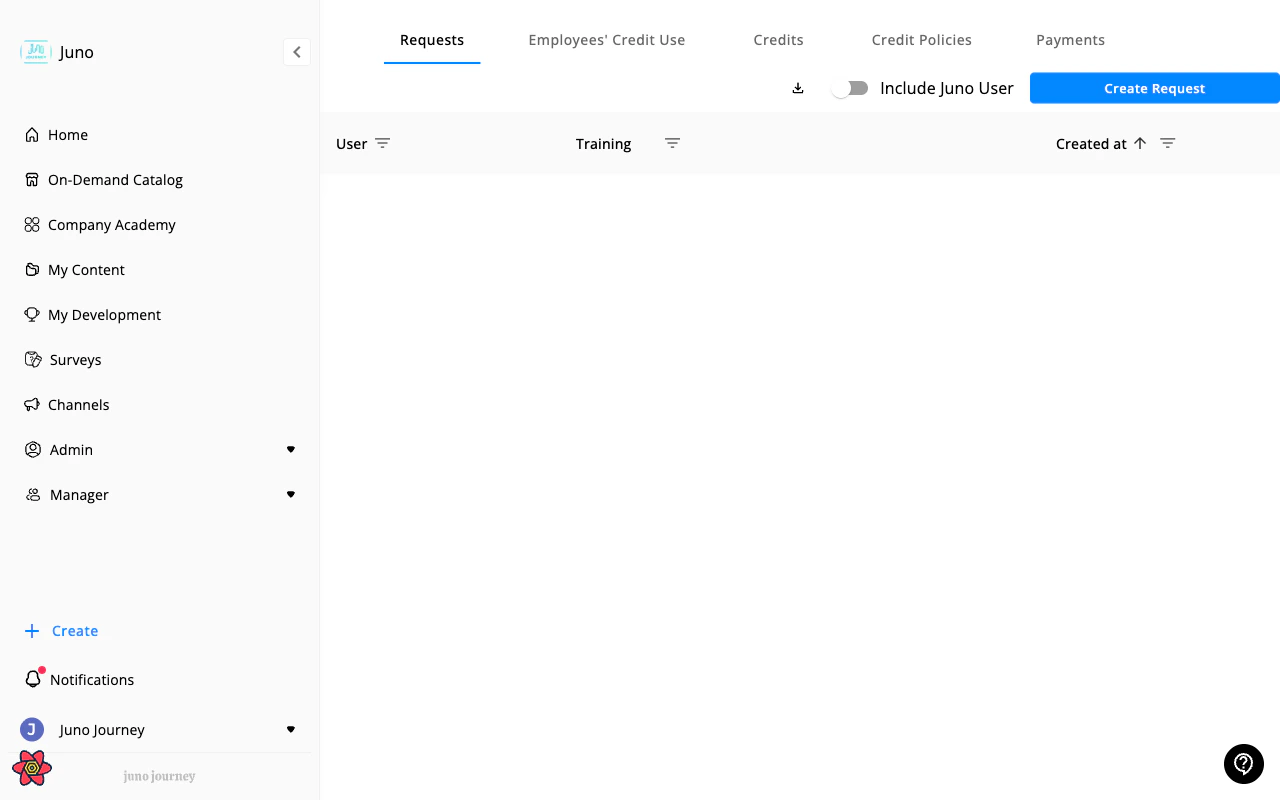The image size is (1280, 800).
Task: Select the Company Academy icon
Action: coord(32,224)
